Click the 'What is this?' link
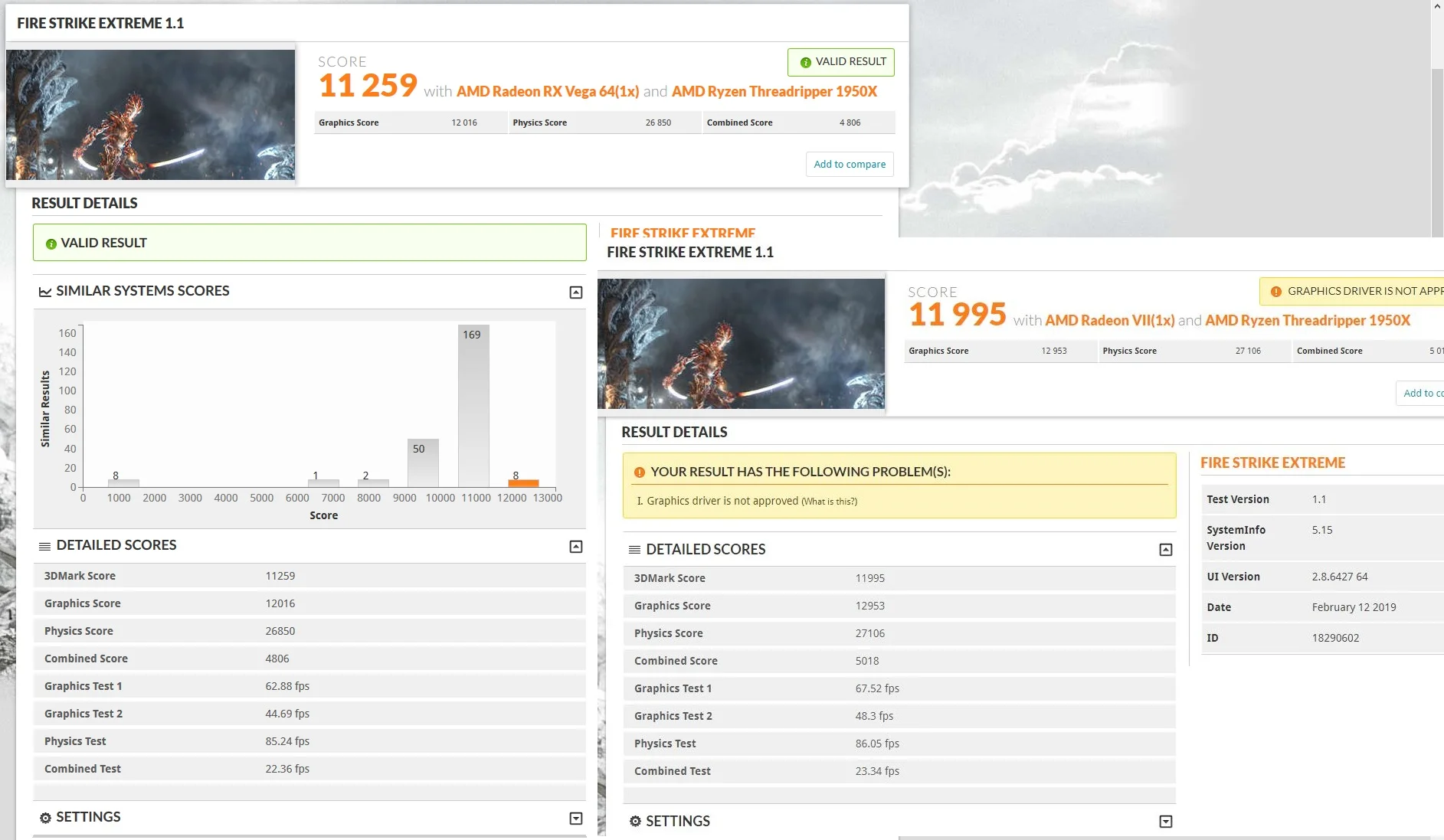1444x840 pixels. [829, 502]
